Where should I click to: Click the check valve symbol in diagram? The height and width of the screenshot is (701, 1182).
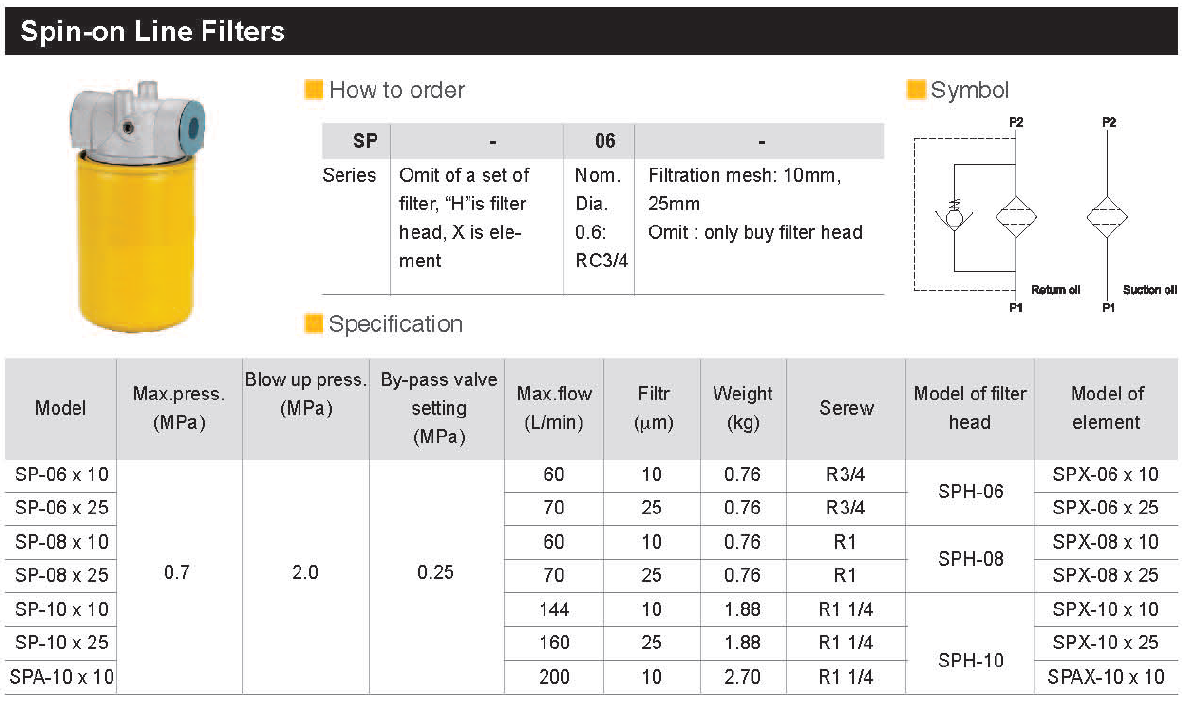point(954,217)
